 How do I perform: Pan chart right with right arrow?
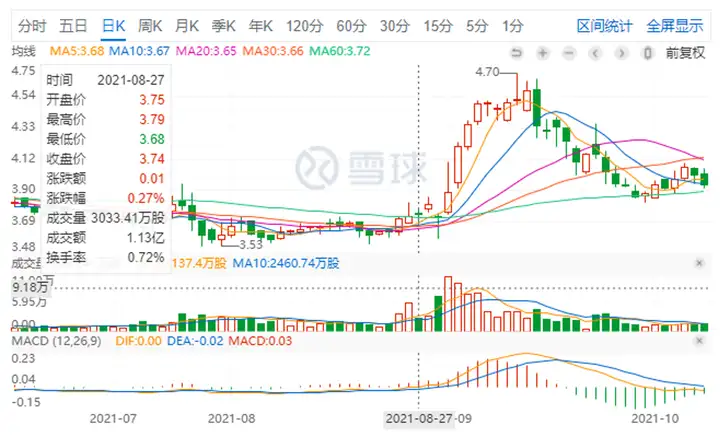[x=621, y=53]
